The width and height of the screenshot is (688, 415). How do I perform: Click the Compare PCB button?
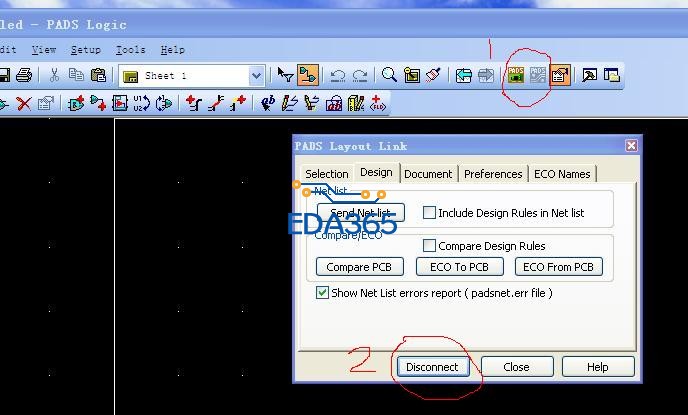359,267
